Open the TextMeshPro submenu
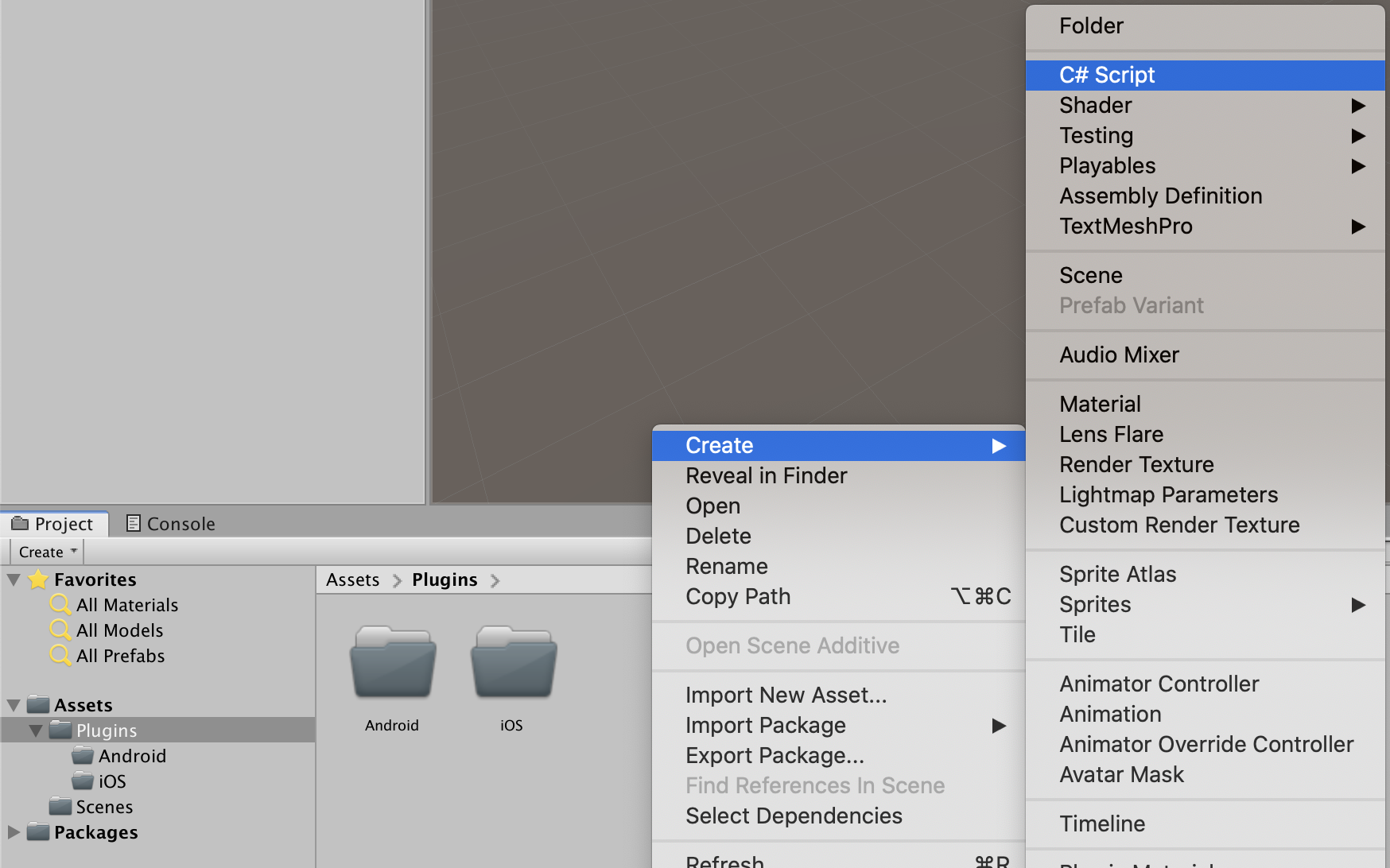1390x868 pixels. tap(1206, 226)
